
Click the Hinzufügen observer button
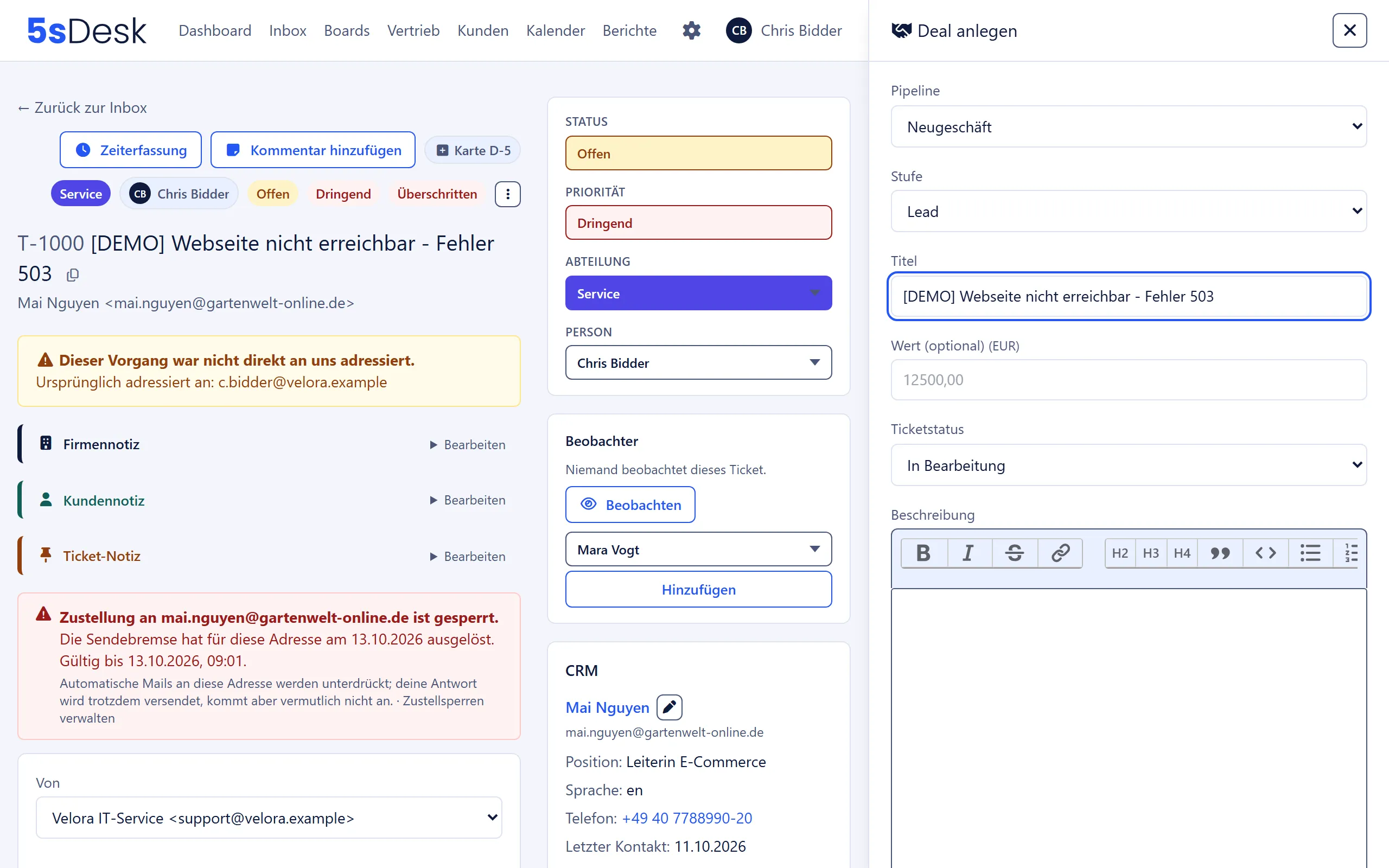698,590
